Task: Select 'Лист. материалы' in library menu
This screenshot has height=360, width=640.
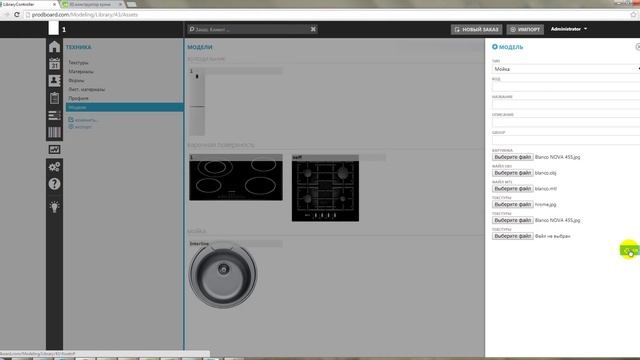Action: (87, 89)
